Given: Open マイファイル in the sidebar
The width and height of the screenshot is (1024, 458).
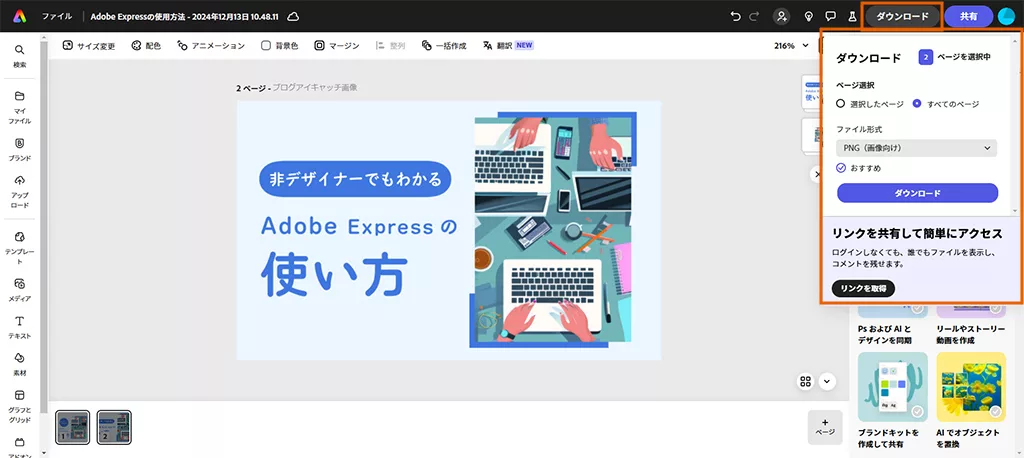Looking at the screenshot, I should tap(20, 108).
